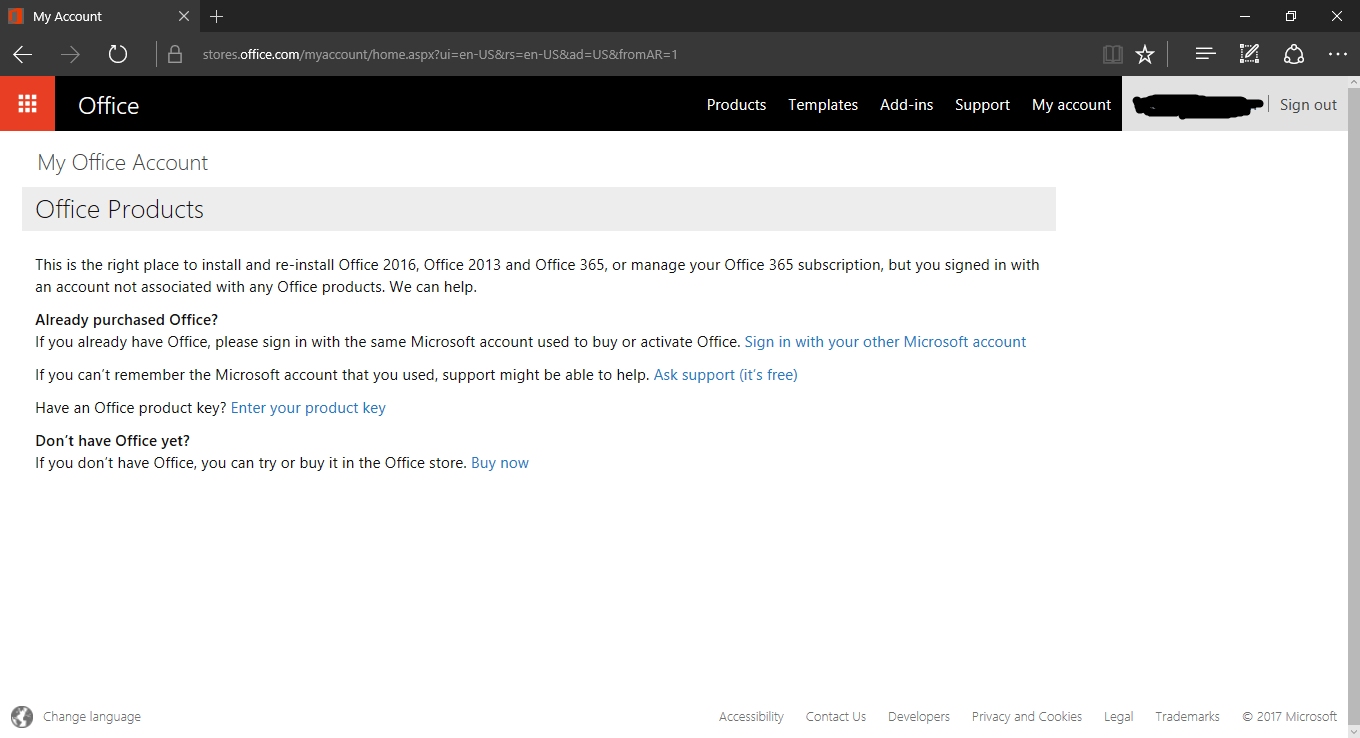Click the browser forward arrow

pos(70,54)
